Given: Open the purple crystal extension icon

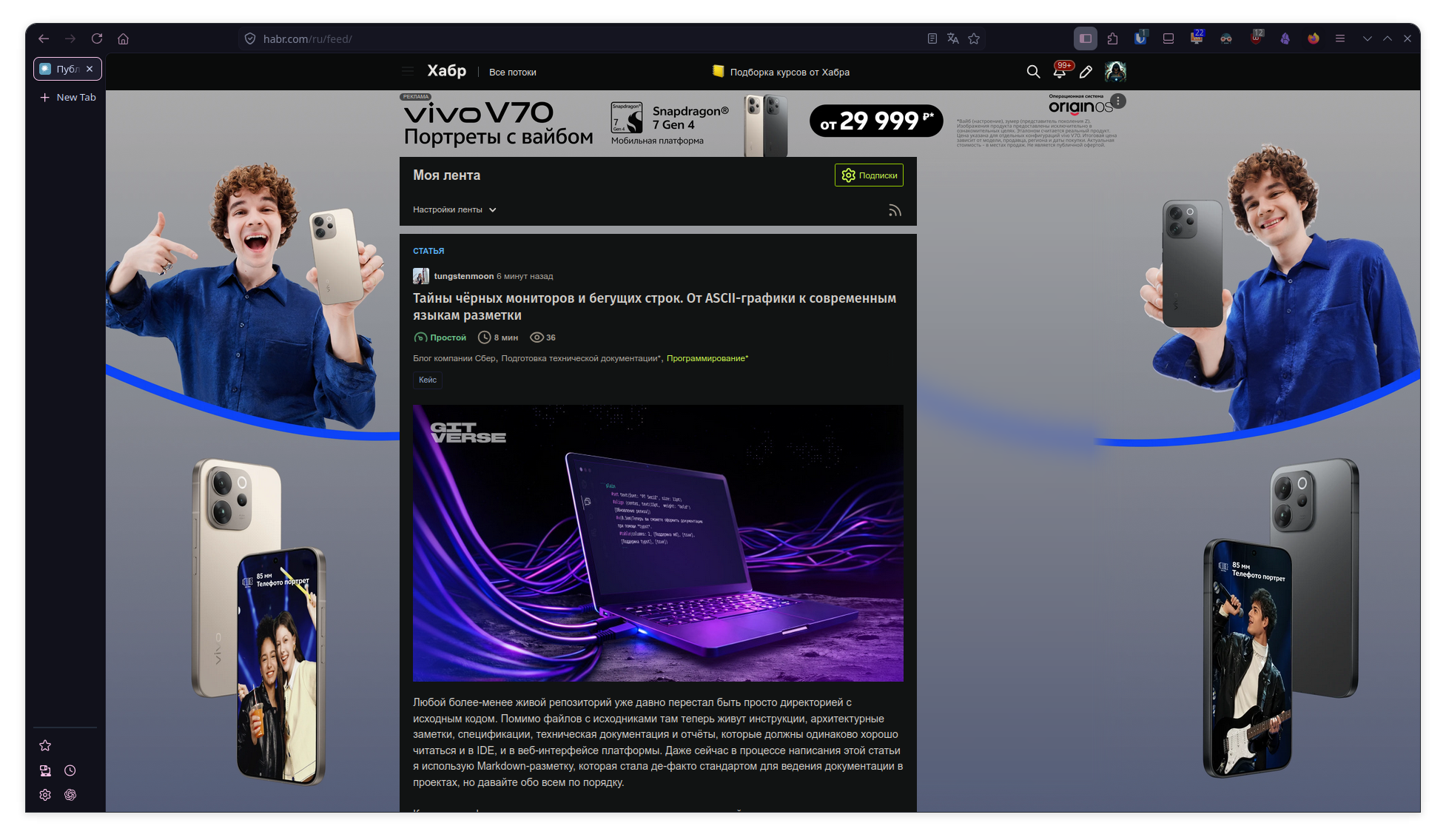Looking at the screenshot, I should [x=1285, y=38].
